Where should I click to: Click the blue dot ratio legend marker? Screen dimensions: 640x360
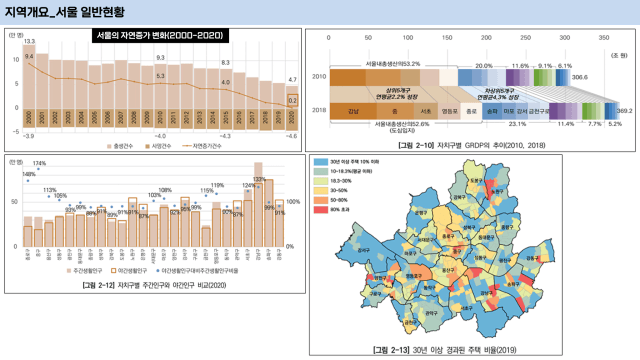[x=158, y=271]
